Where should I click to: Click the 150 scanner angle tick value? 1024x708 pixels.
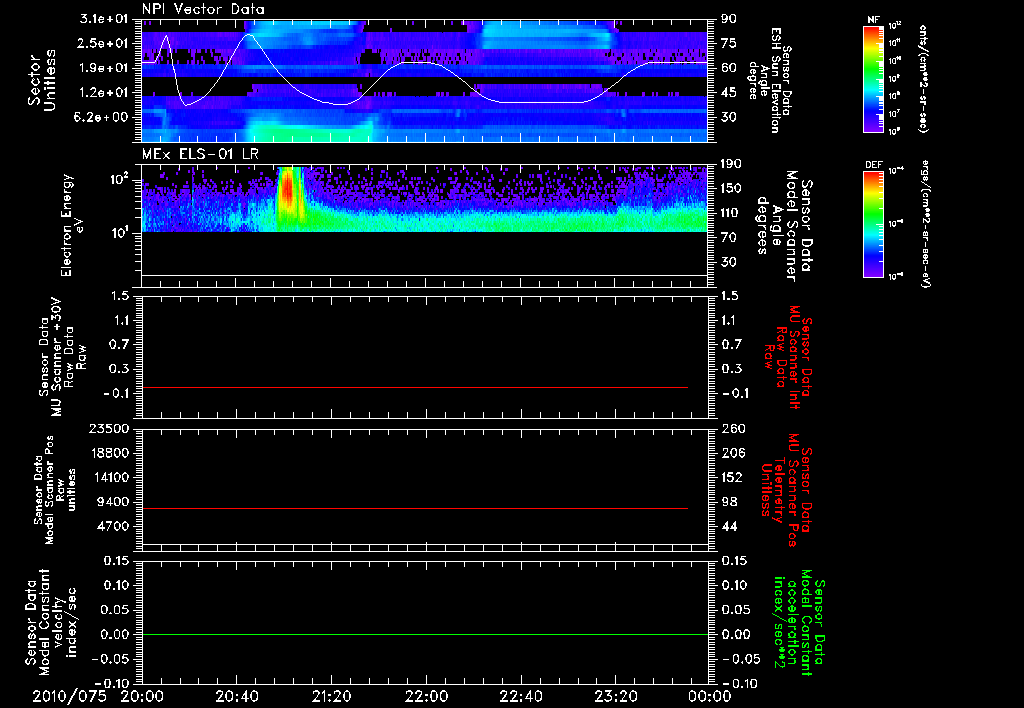[732, 188]
